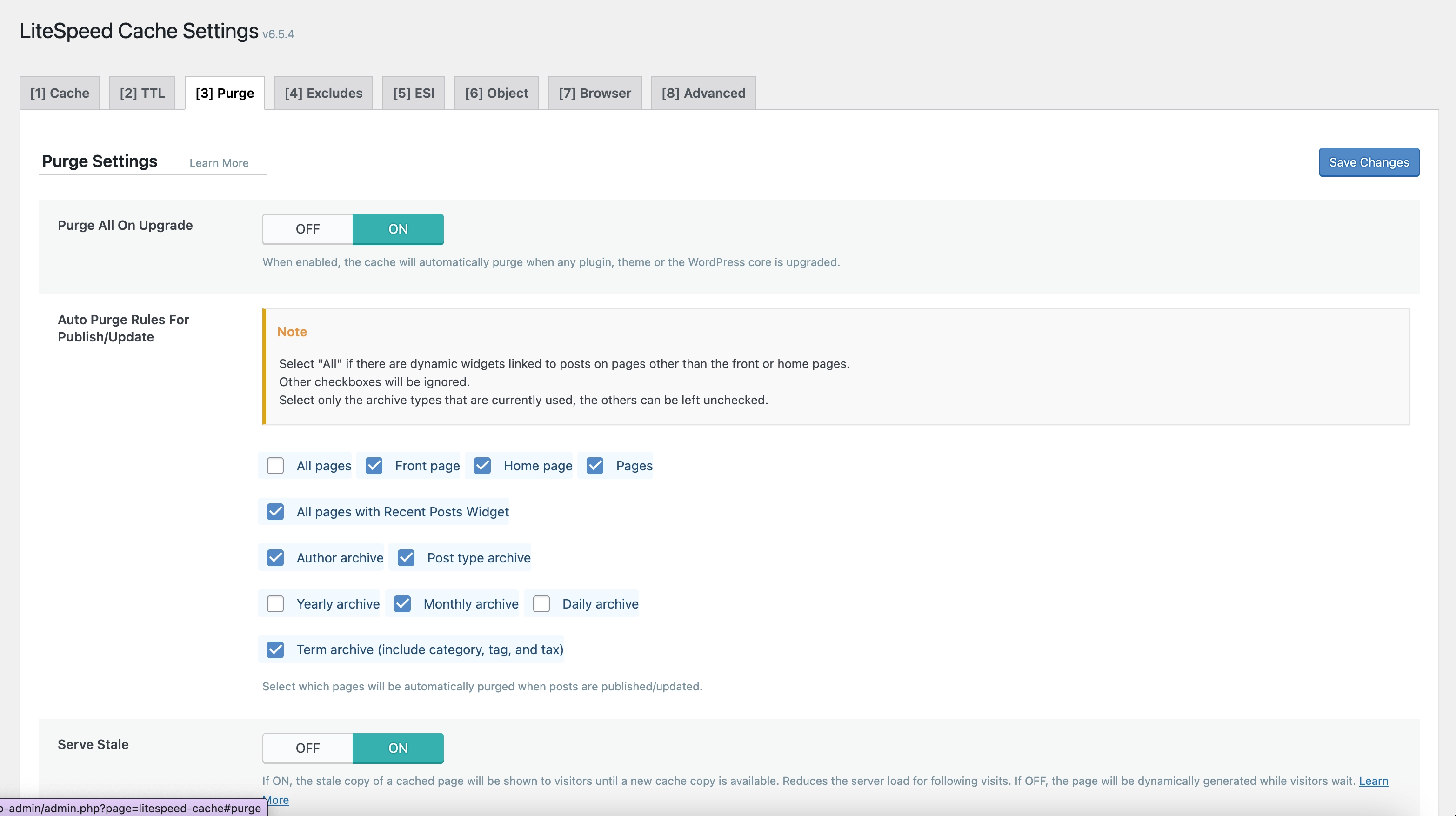Uncheck the Author archive checkbox
The height and width of the screenshot is (816, 1456).
(x=275, y=558)
